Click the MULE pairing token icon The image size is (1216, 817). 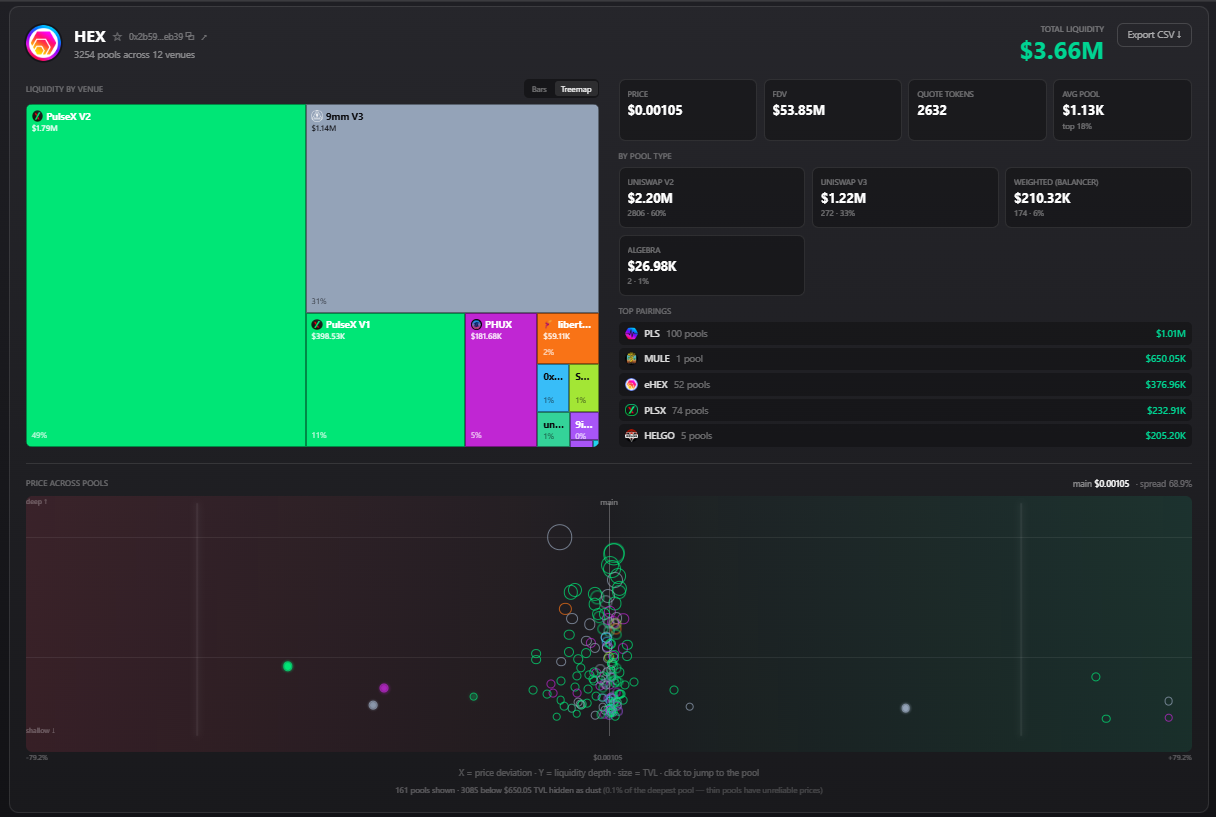tap(631, 358)
